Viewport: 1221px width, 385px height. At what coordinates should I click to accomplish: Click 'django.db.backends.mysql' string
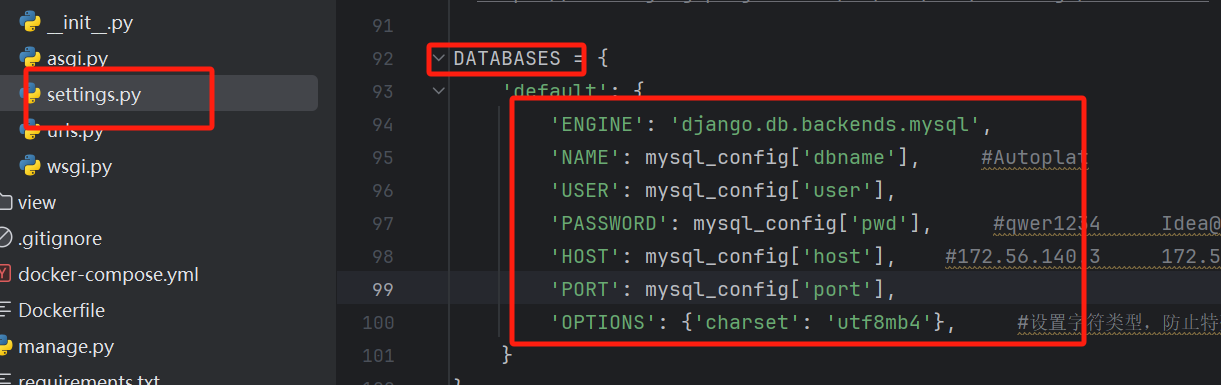click(826, 125)
